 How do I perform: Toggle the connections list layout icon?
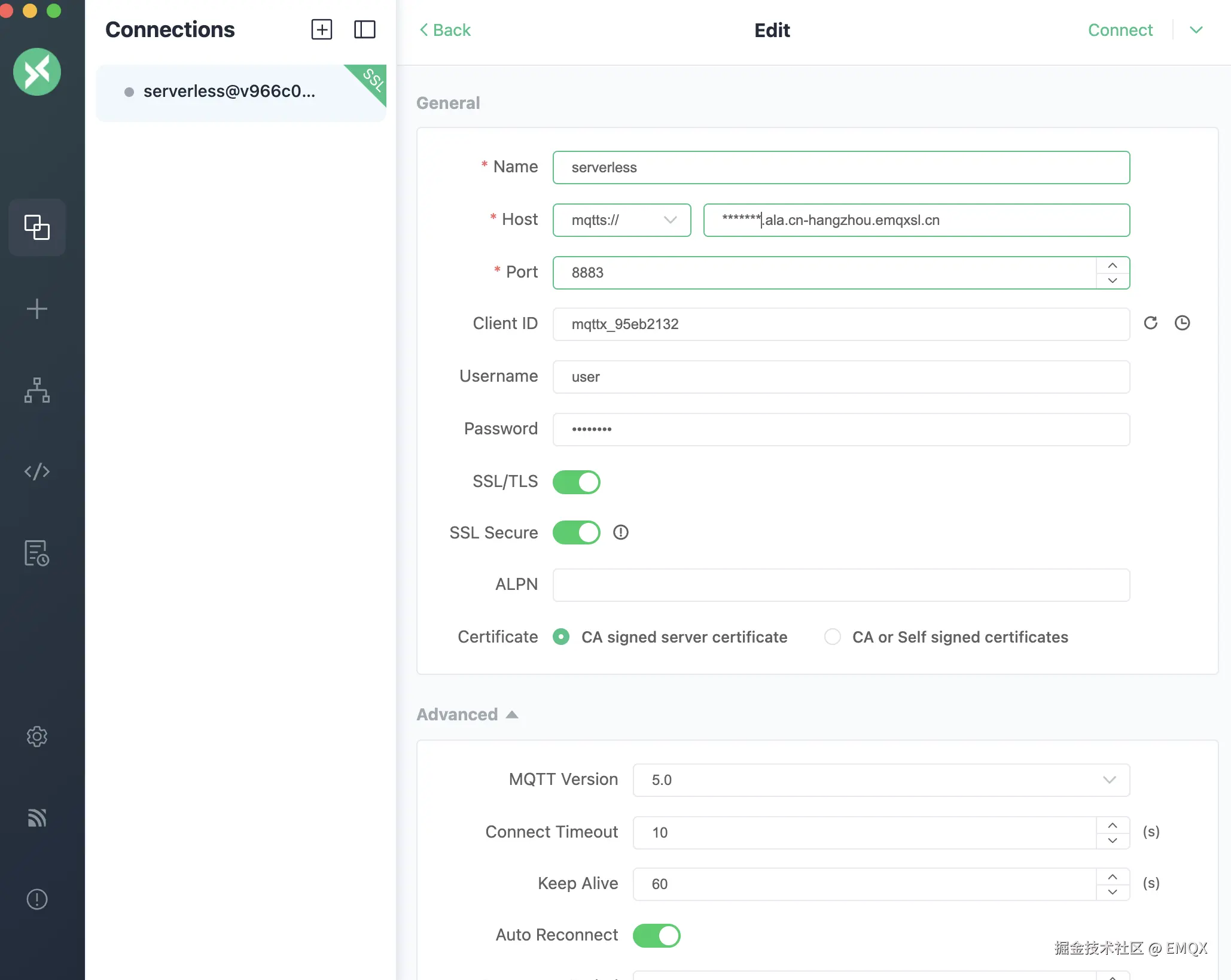(x=364, y=29)
